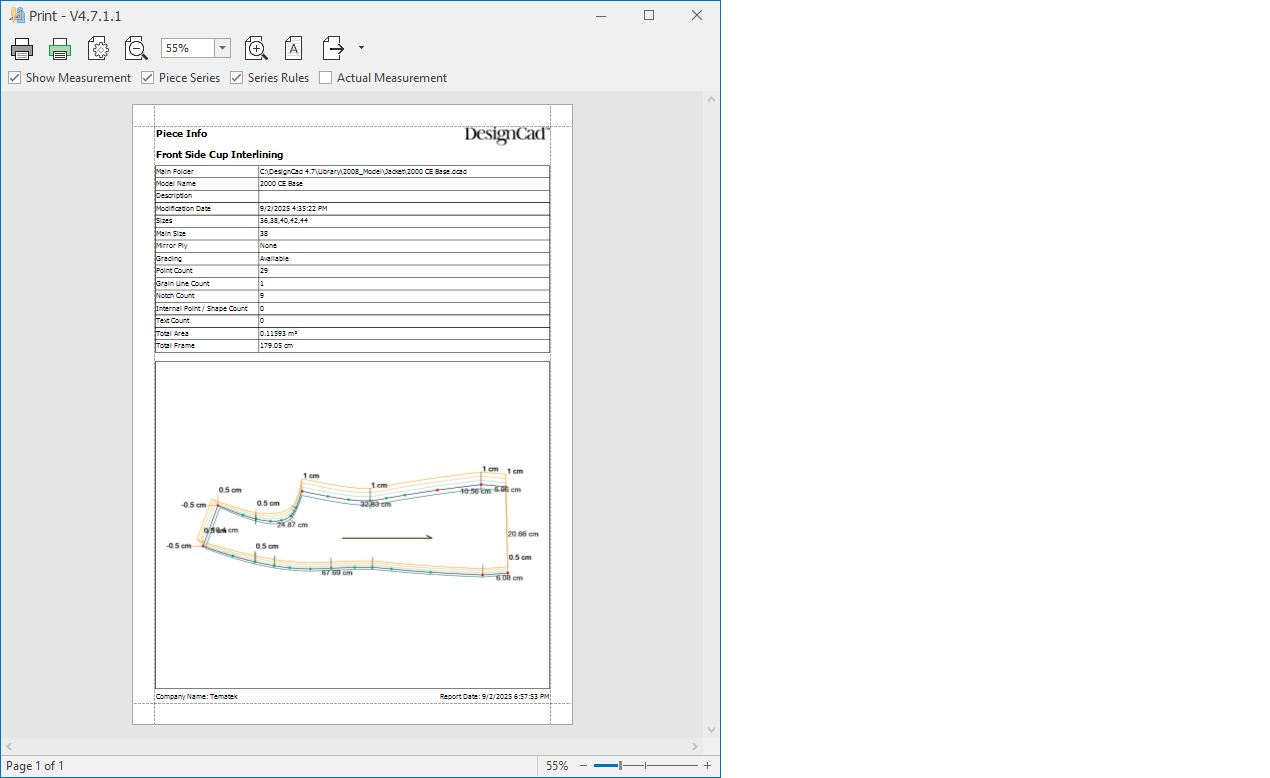
Task: Click the plus button beside zoom slider
Action: coord(707,766)
